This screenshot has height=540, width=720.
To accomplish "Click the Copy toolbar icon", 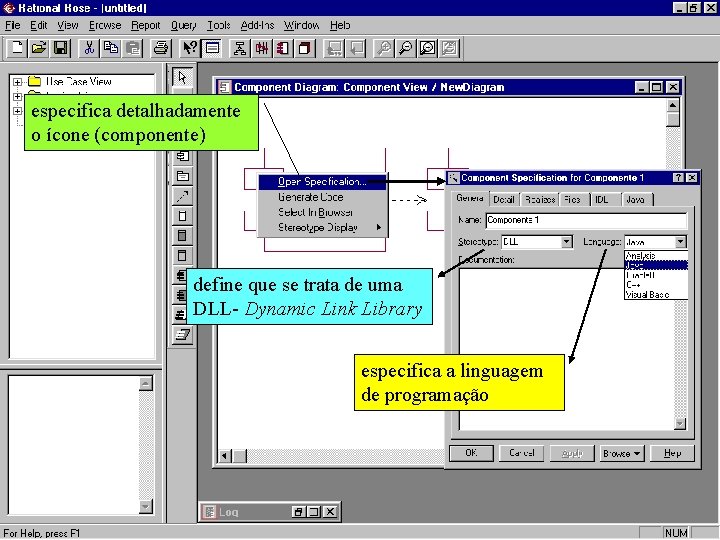I will coord(111,48).
